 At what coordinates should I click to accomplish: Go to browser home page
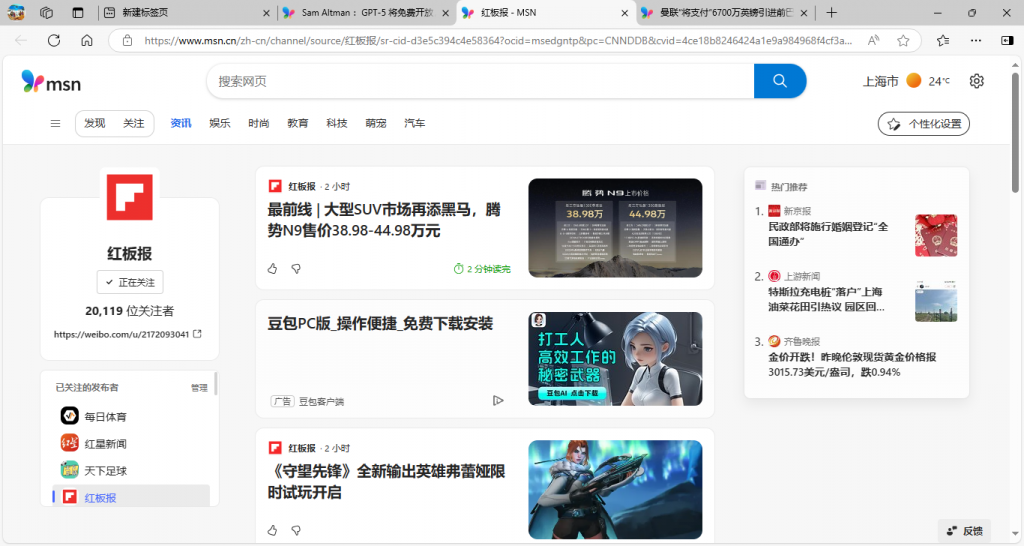[x=87, y=40]
